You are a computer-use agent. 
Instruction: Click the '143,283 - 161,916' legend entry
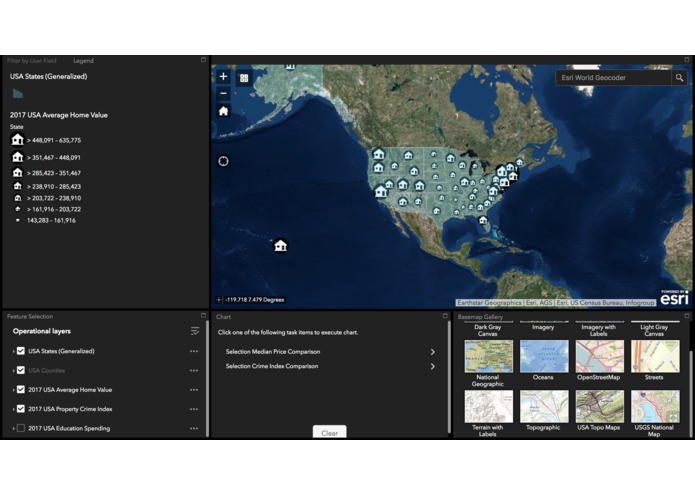(51, 220)
